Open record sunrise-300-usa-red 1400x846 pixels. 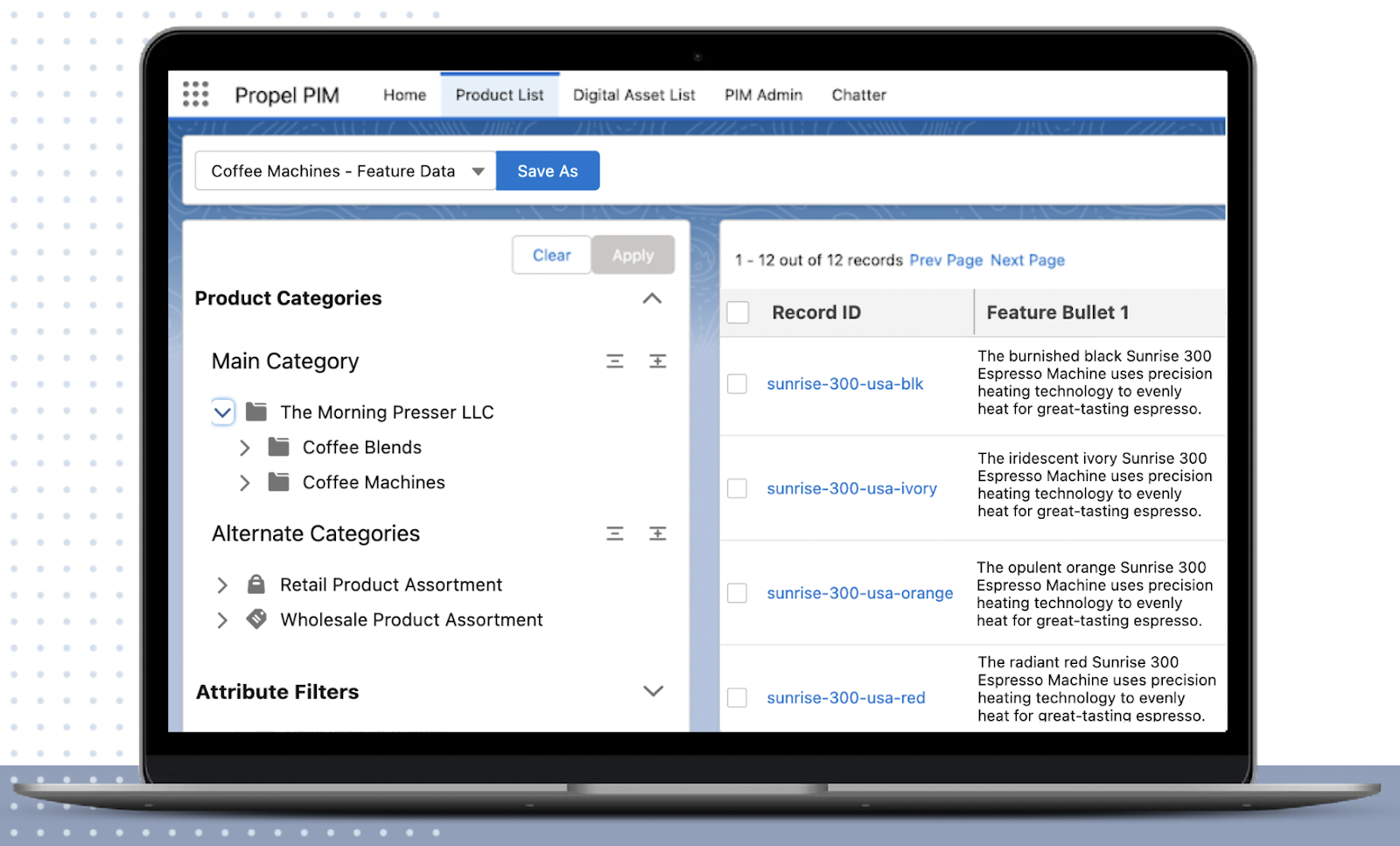(x=846, y=697)
